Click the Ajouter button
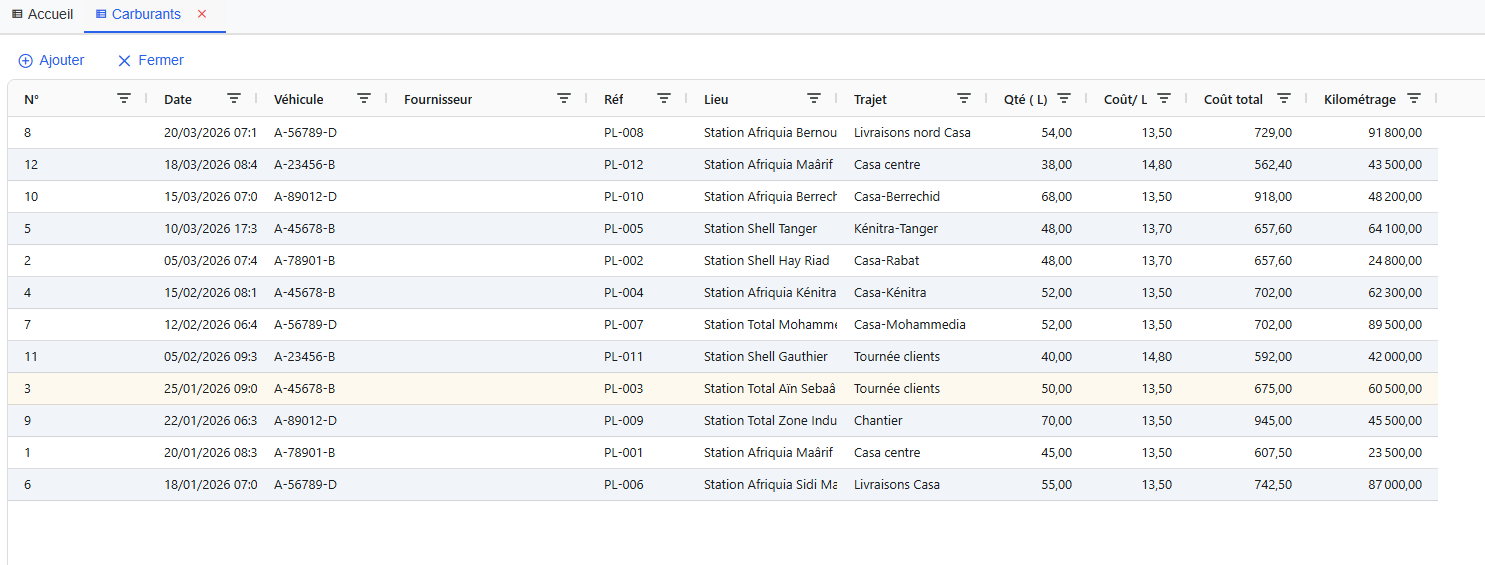 coord(51,61)
